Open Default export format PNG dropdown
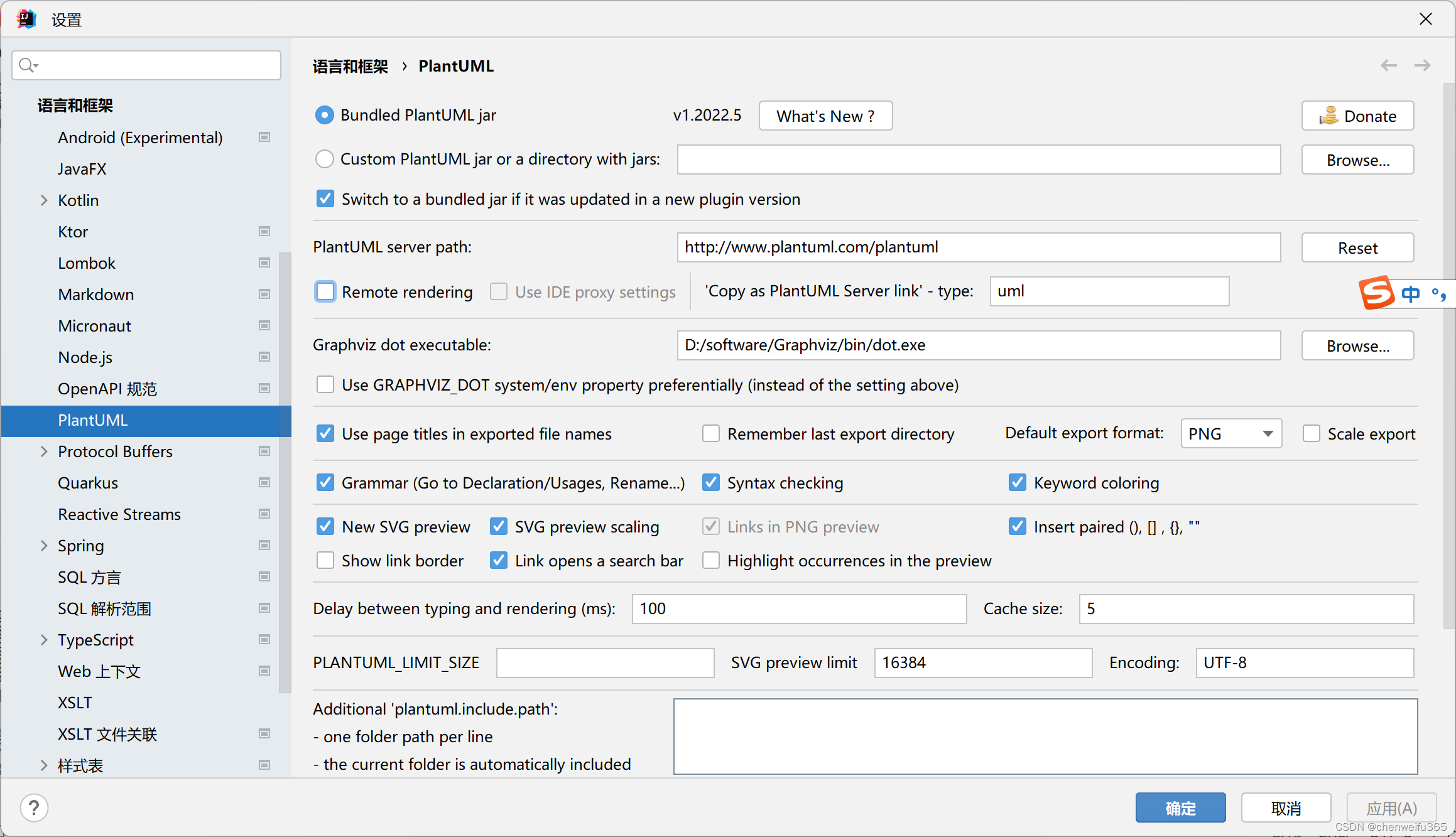This screenshot has width=1456, height=837. point(1231,433)
